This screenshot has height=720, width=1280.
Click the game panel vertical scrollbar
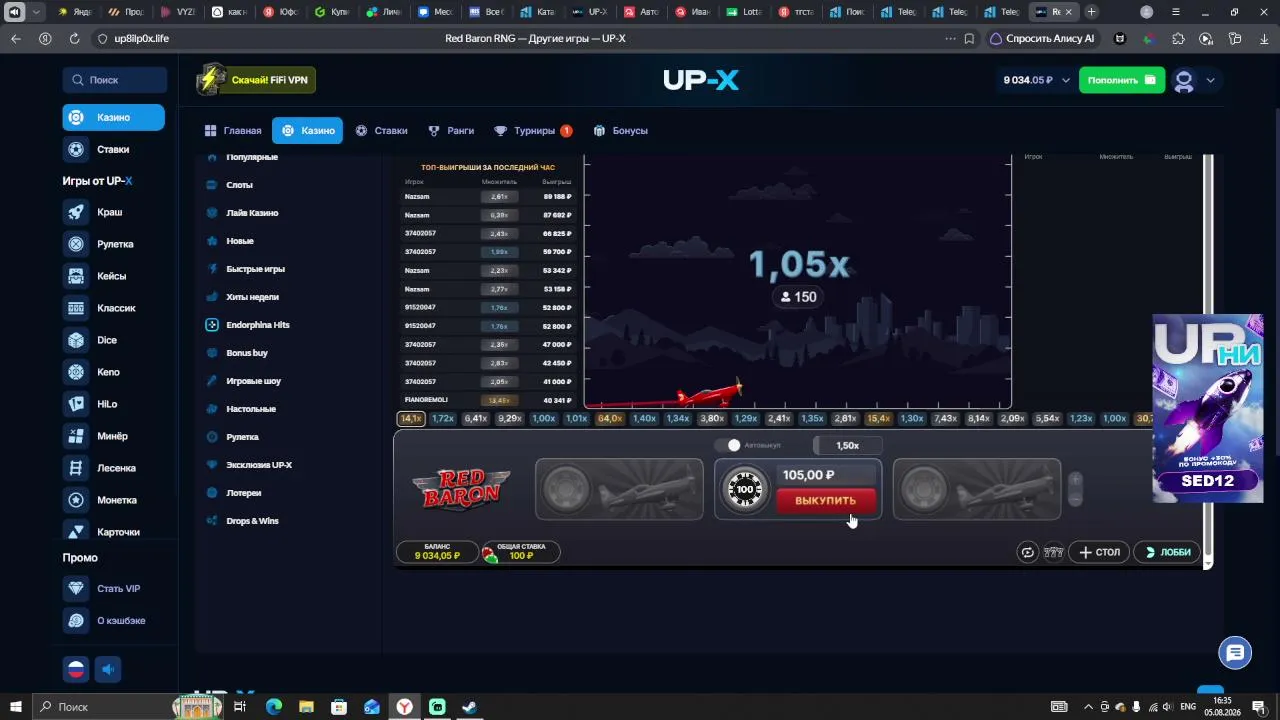(x=1208, y=360)
